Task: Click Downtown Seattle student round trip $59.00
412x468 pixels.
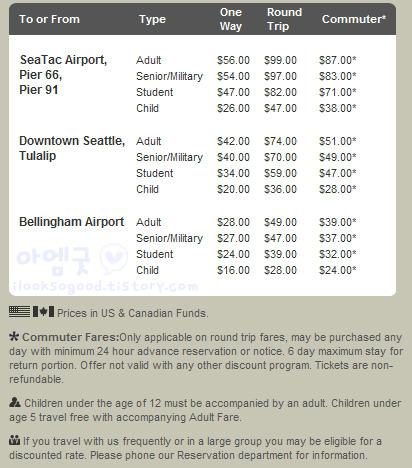Action: click(x=280, y=173)
